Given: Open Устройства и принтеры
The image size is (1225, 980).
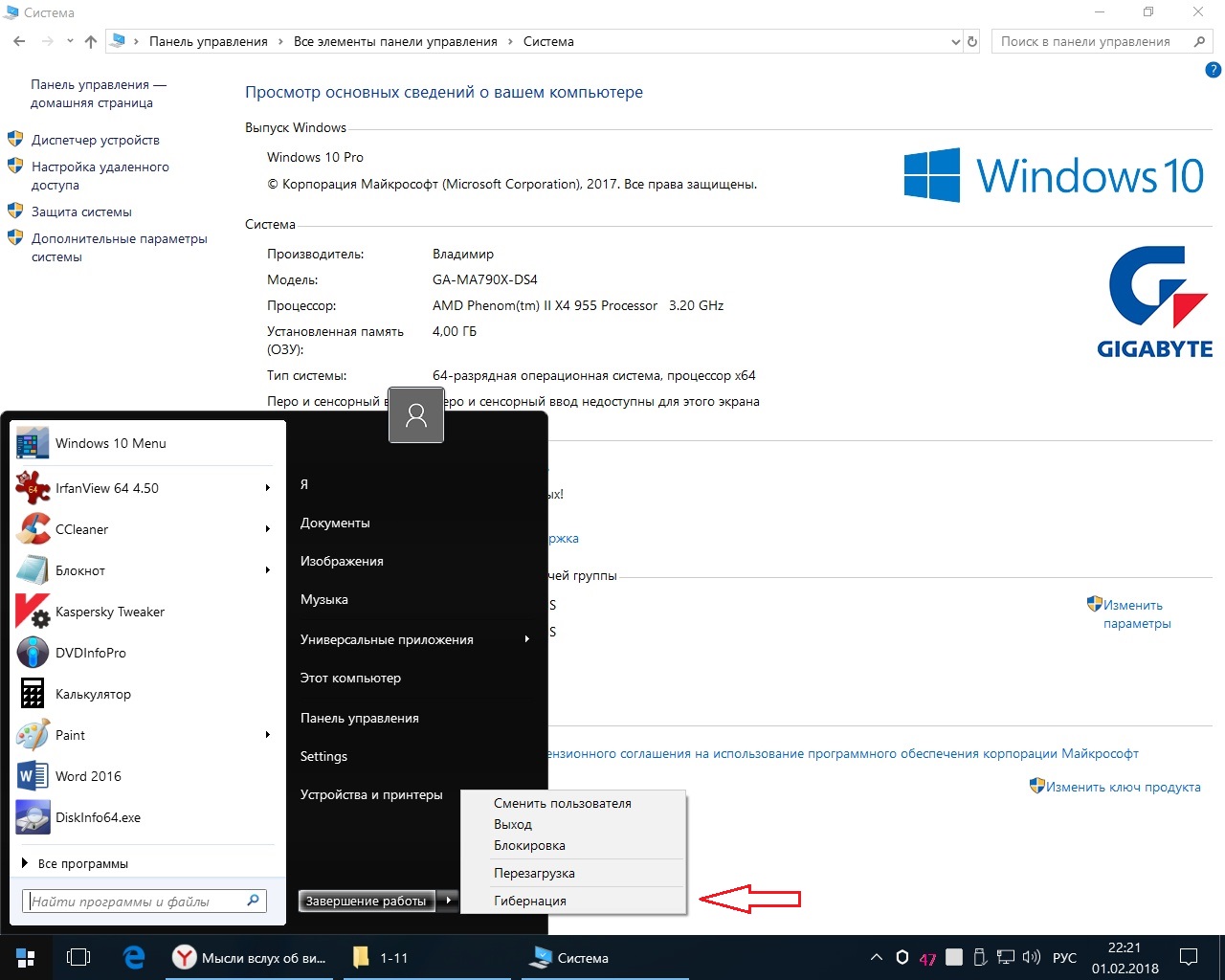Looking at the screenshot, I should [371, 794].
